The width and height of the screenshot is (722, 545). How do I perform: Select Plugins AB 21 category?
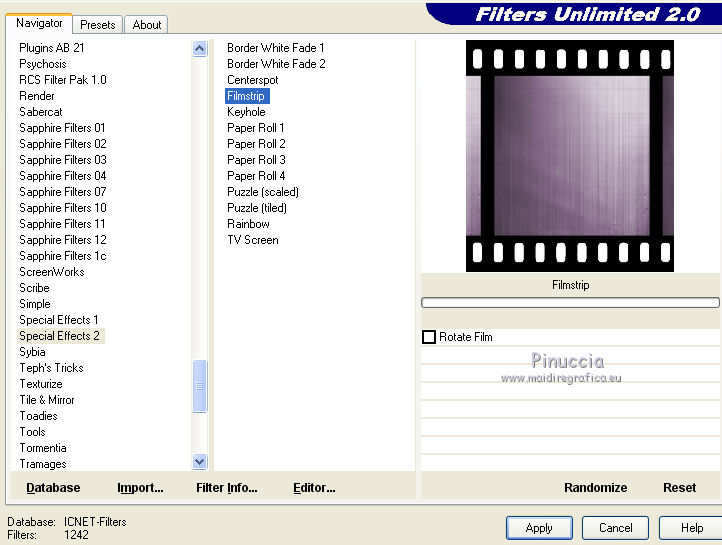52,48
